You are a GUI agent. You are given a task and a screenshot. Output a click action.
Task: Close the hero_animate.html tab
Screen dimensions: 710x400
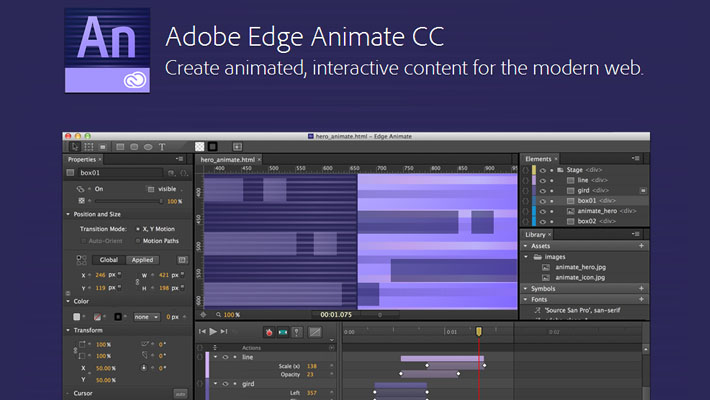259,159
